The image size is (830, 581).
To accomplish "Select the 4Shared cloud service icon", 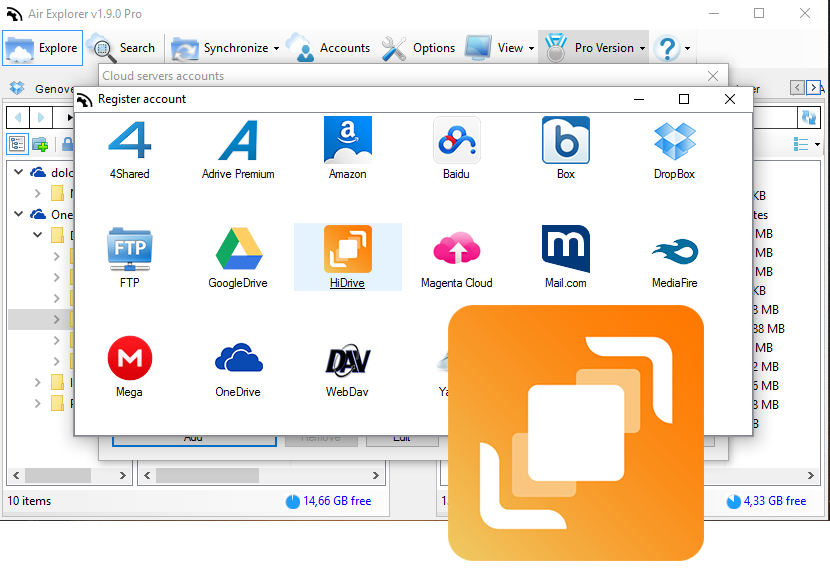I will 129,149.
